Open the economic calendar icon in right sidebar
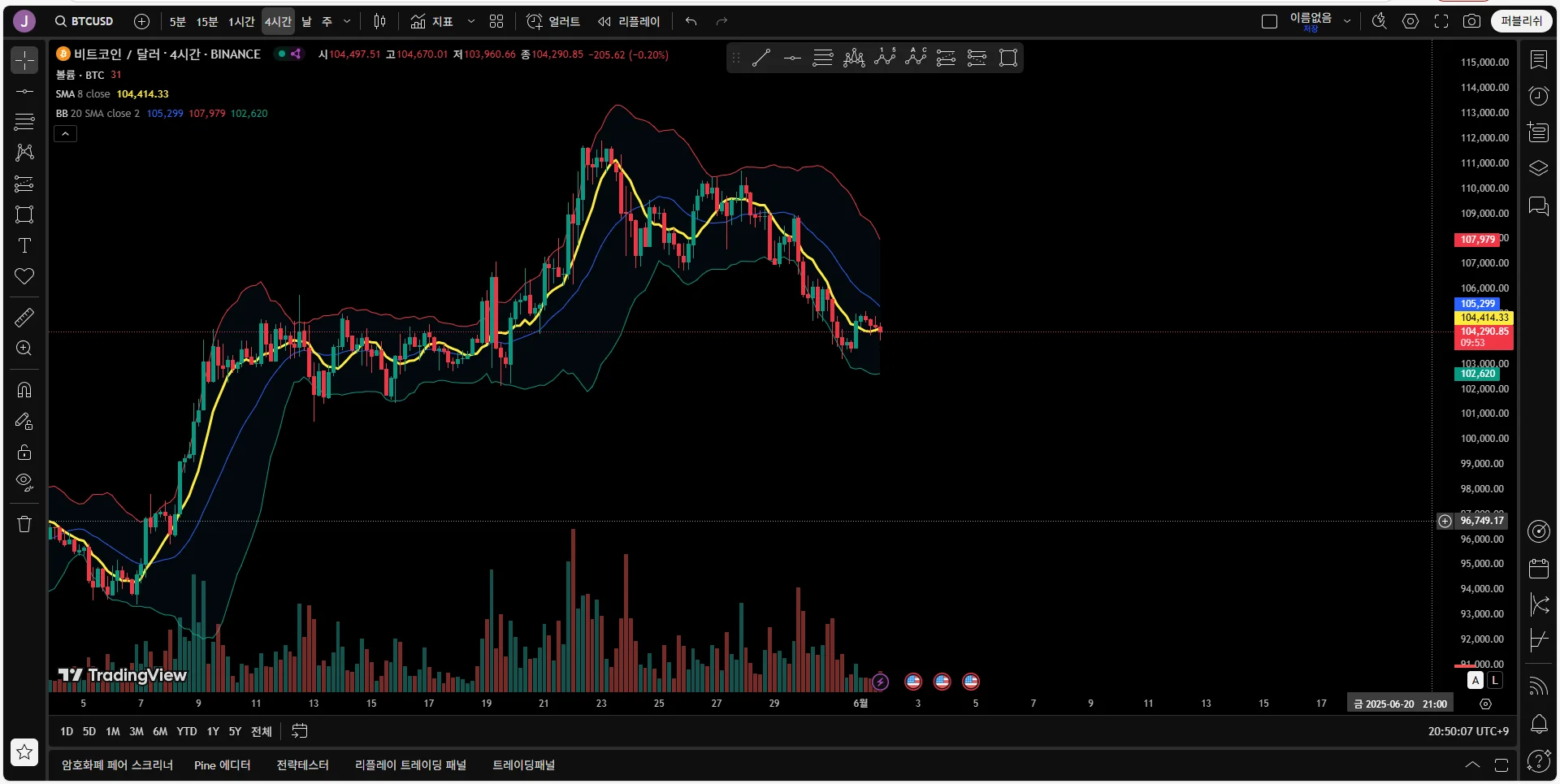The width and height of the screenshot is (1560, 784). (x=1538, y=568)
